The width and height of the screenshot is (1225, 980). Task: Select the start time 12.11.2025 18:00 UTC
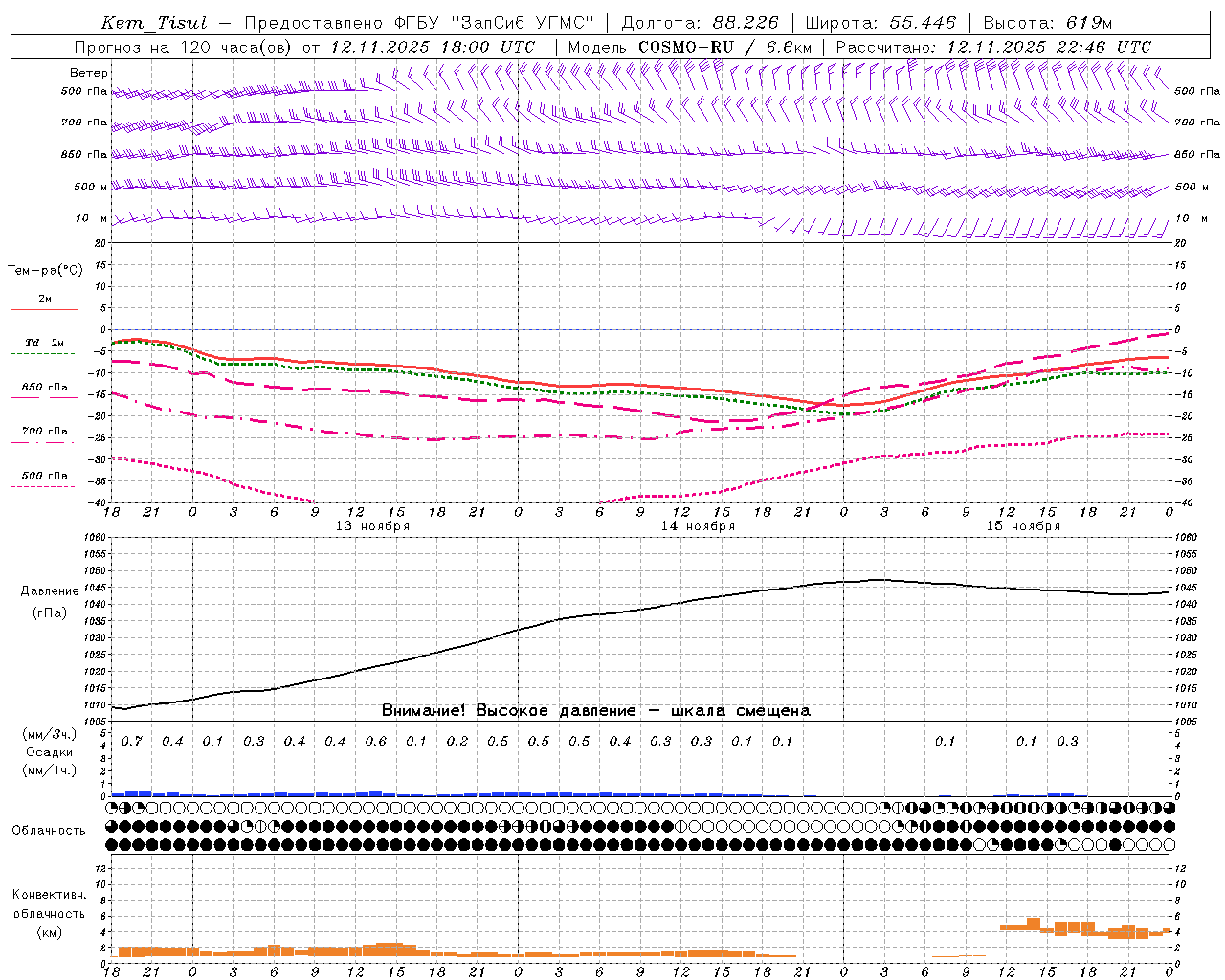[x=433, y=47]
